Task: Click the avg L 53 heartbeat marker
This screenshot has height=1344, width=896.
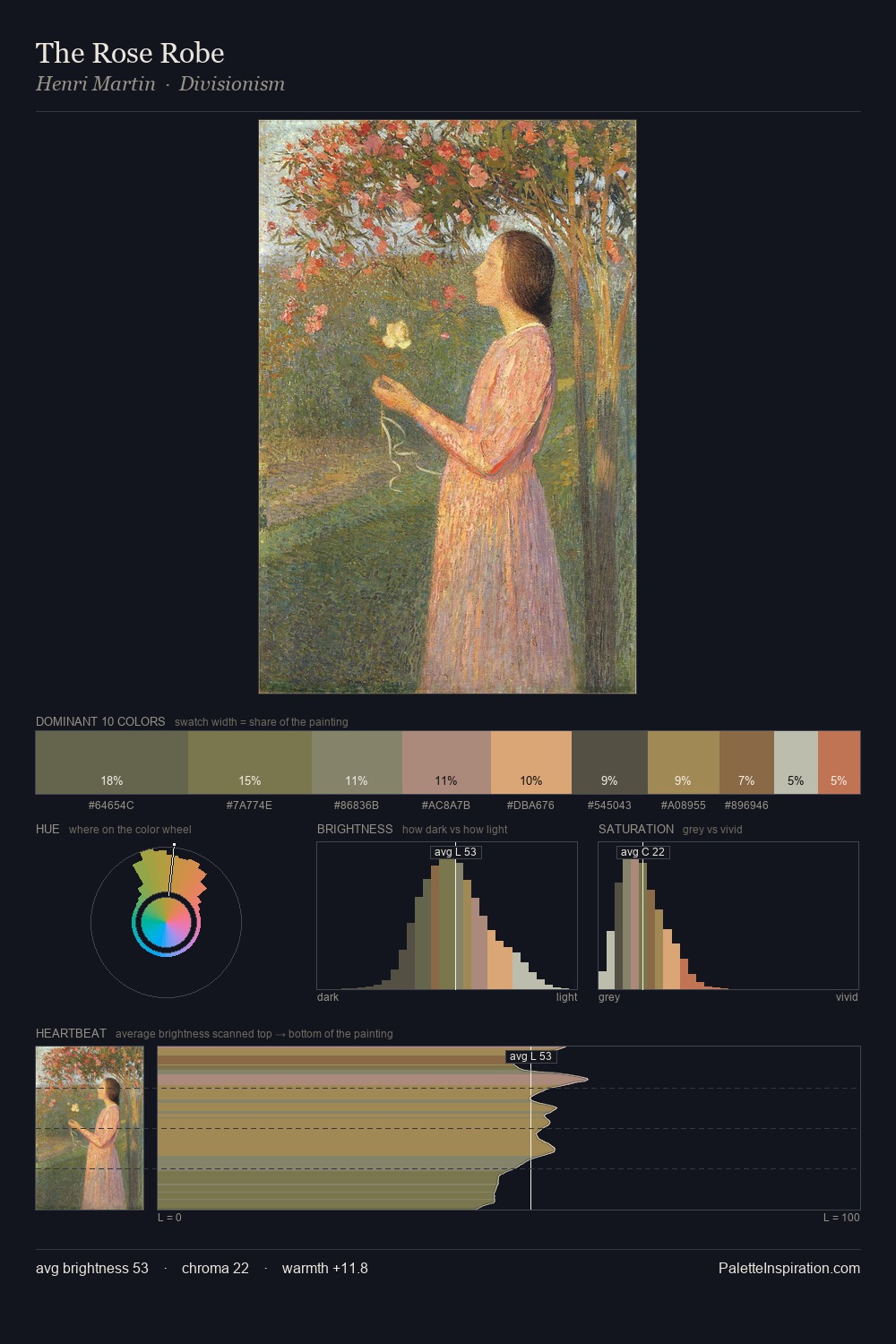Action: pos(530,1056)
